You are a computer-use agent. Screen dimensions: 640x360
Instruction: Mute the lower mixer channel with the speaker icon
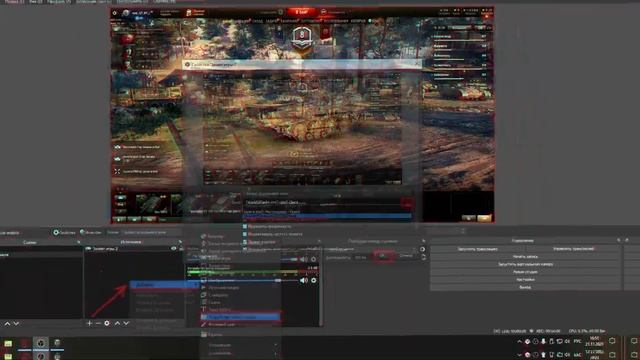(x=304, y=280)
